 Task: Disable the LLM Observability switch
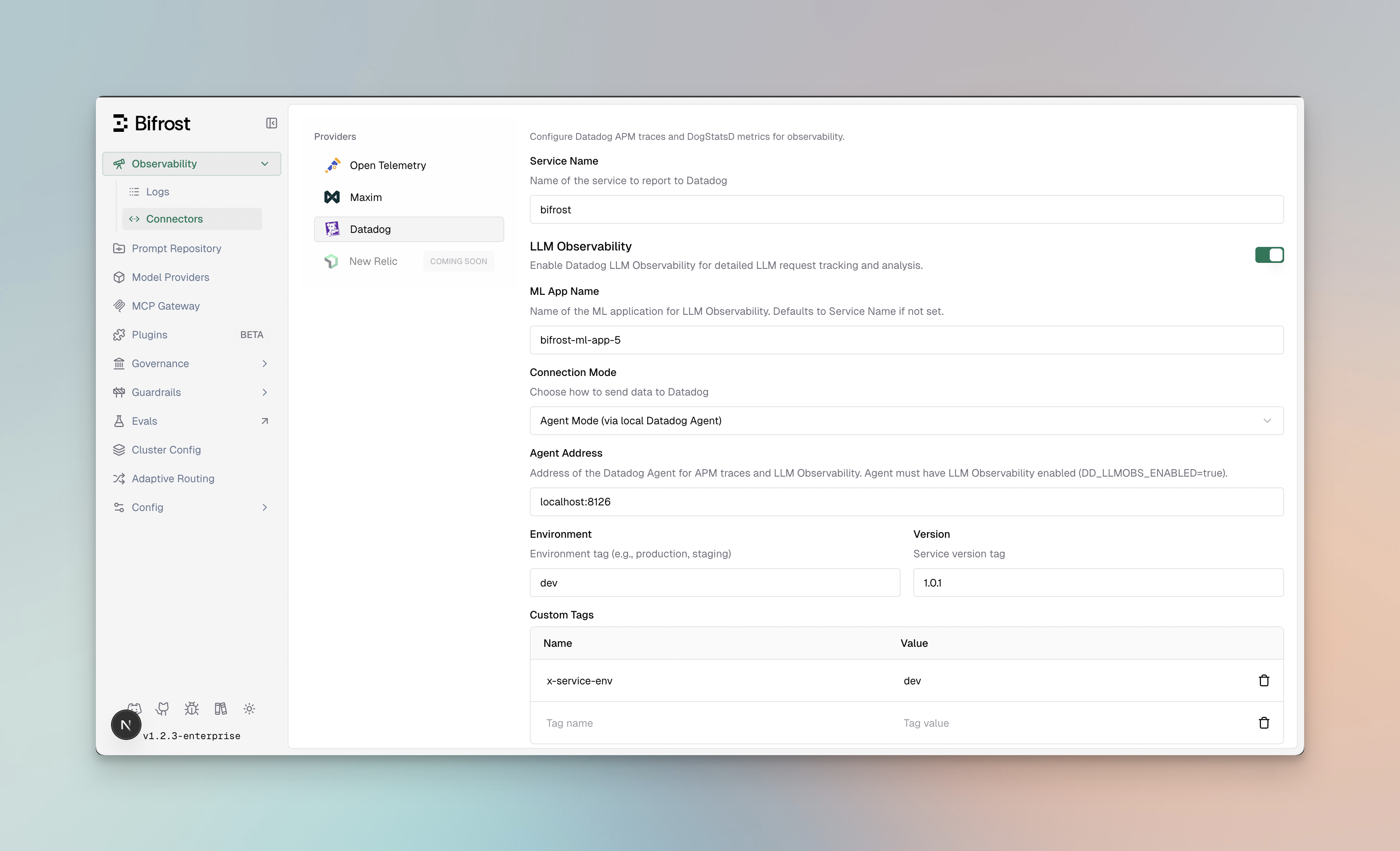pos(1269,255)
